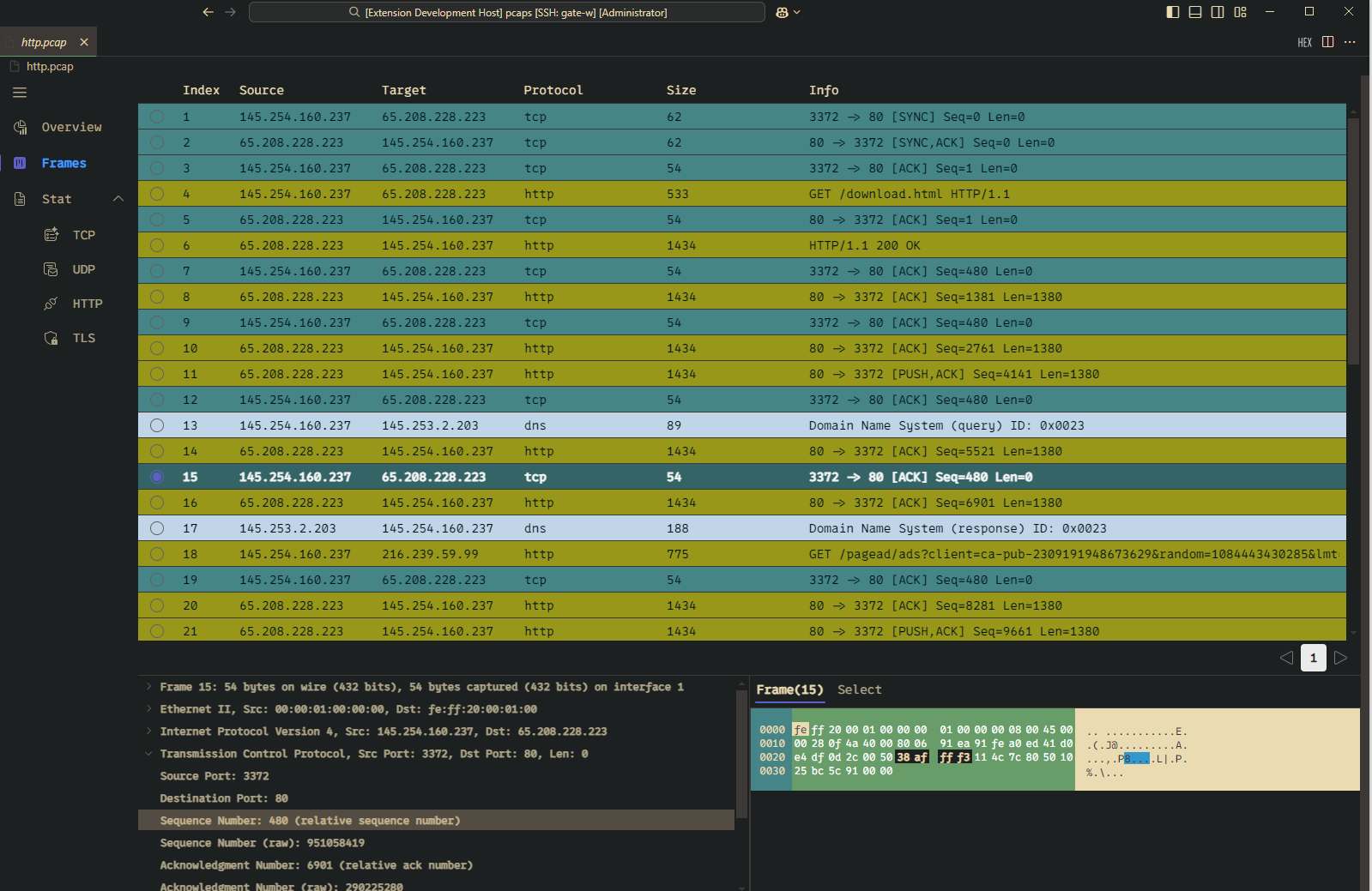Click the HTTP stat icon
This screenshot has width=1372, height=891.
51,303
